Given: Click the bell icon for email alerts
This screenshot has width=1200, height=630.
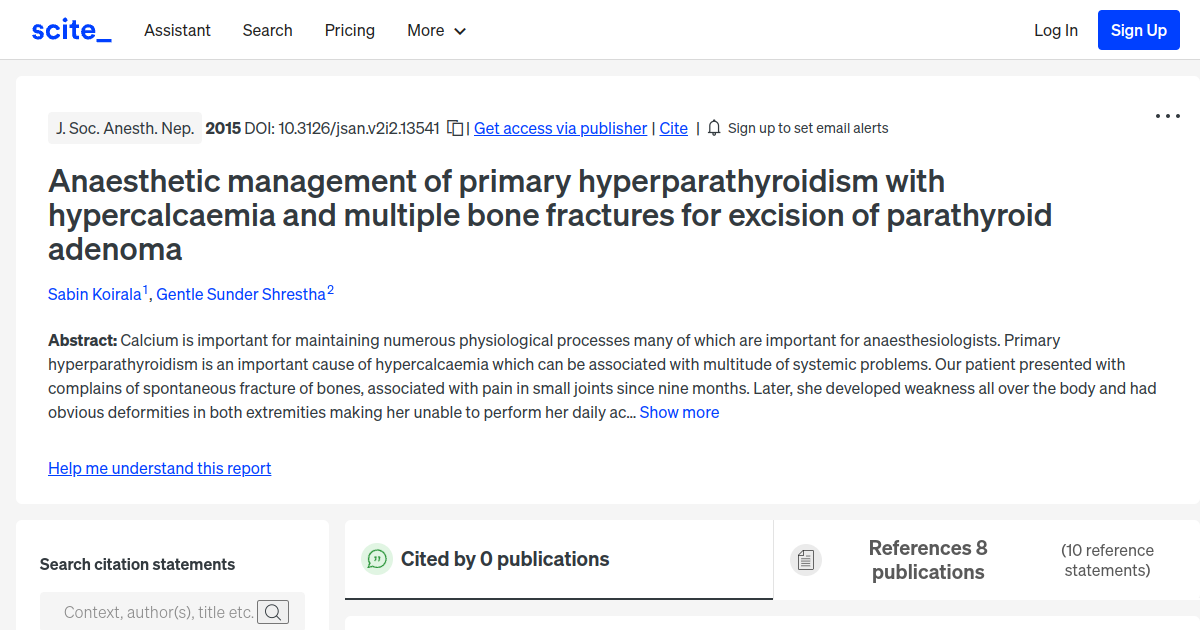Looking at the screenshot, I should (713, 128).
